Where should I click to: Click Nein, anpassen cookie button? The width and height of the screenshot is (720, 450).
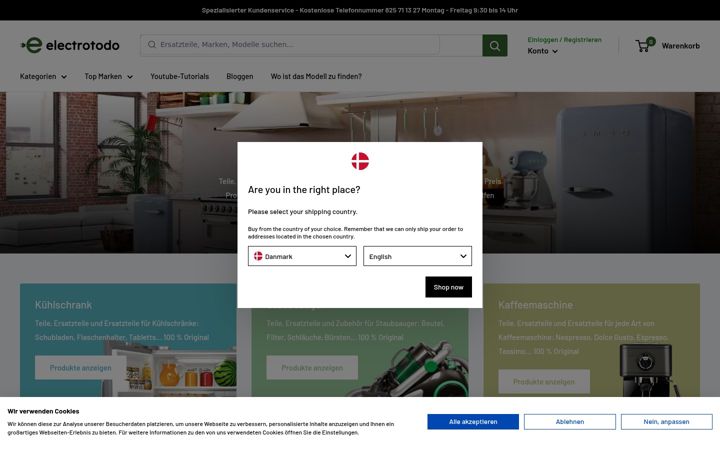(x=666, y=422)
